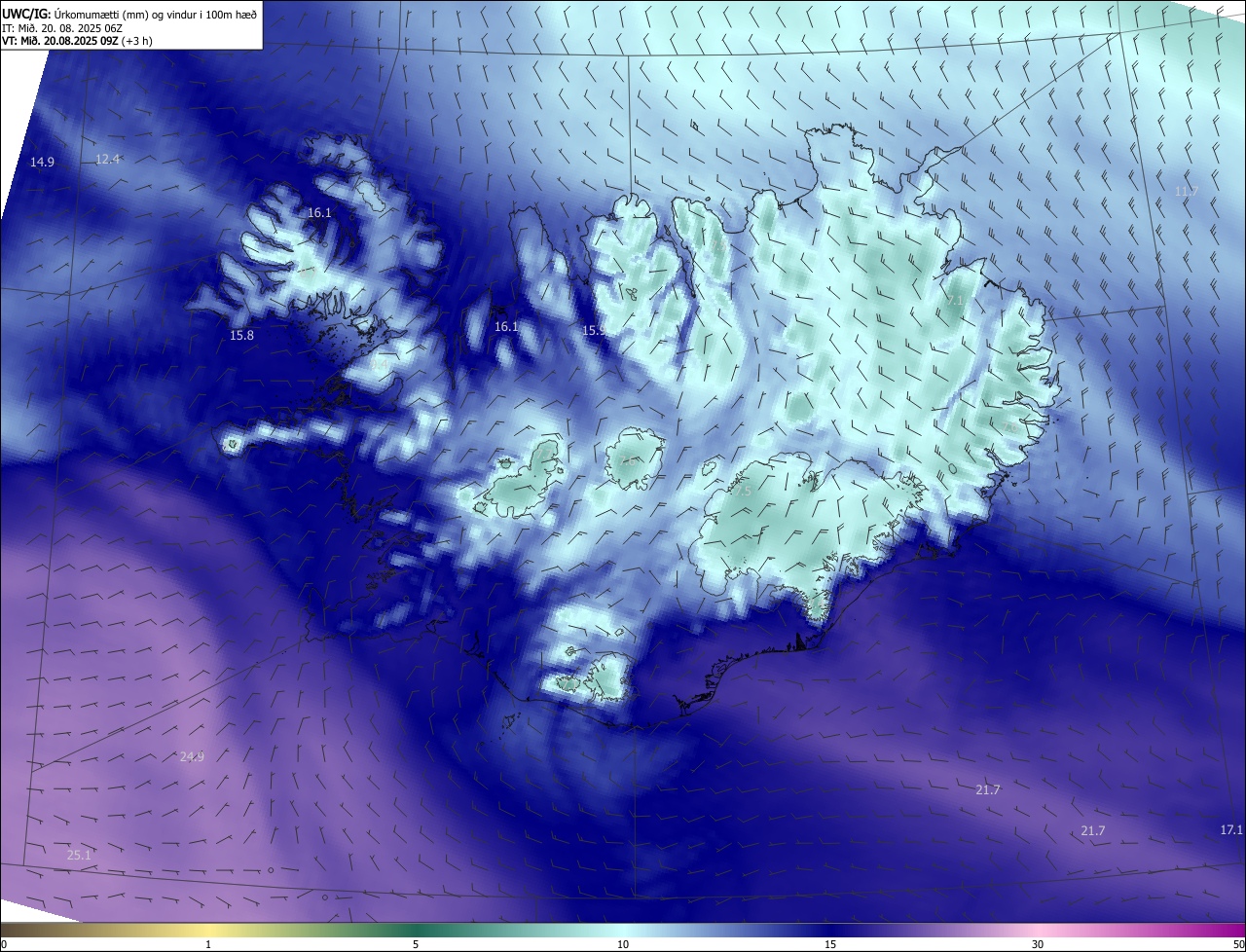Image resolution: width=1246 pixels, height=952 pixels.
Task: Click the 1 tick on the color scale
Action: (x=208, y=944)
